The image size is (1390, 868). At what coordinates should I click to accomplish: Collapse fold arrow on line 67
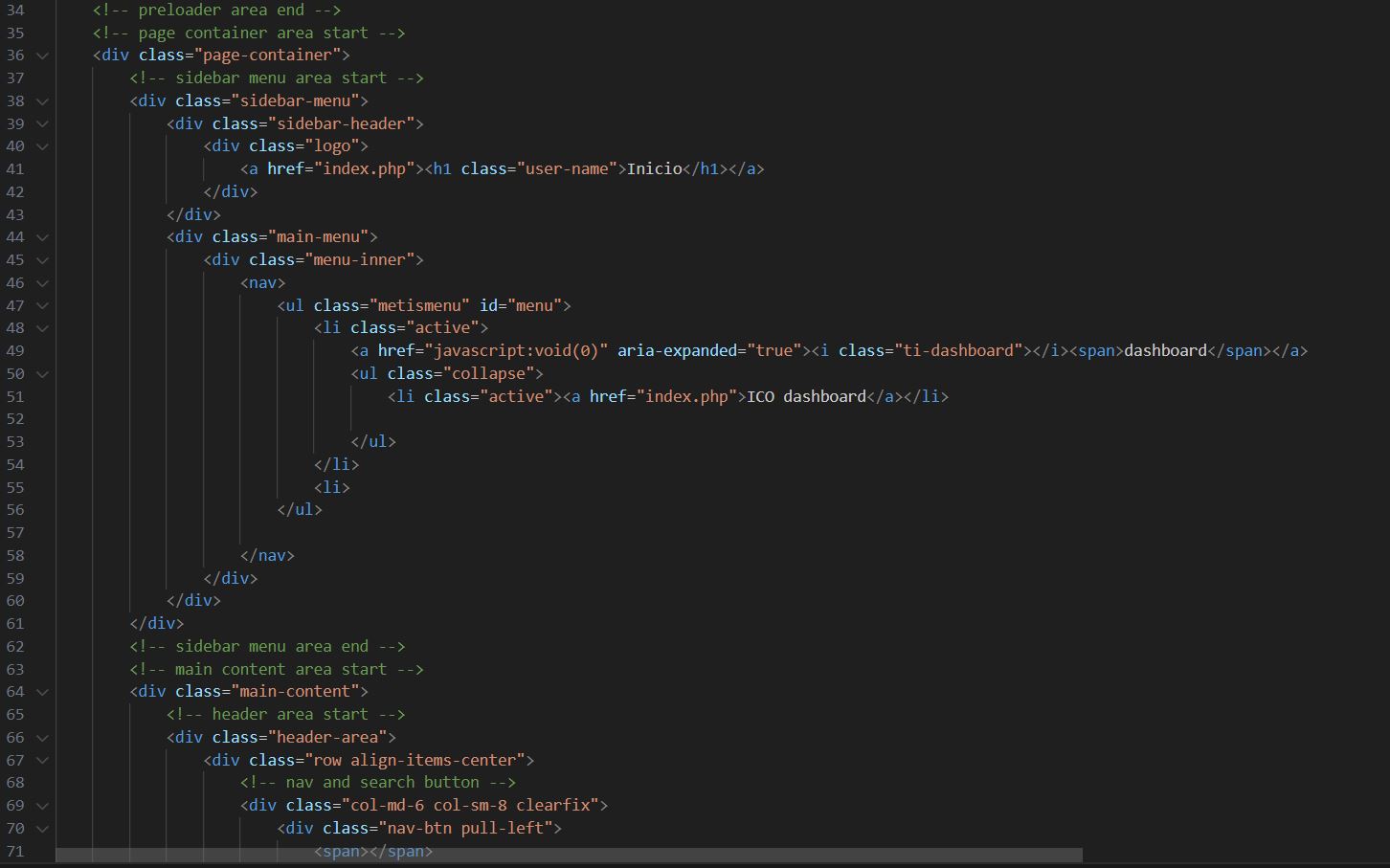click(42, 761)
